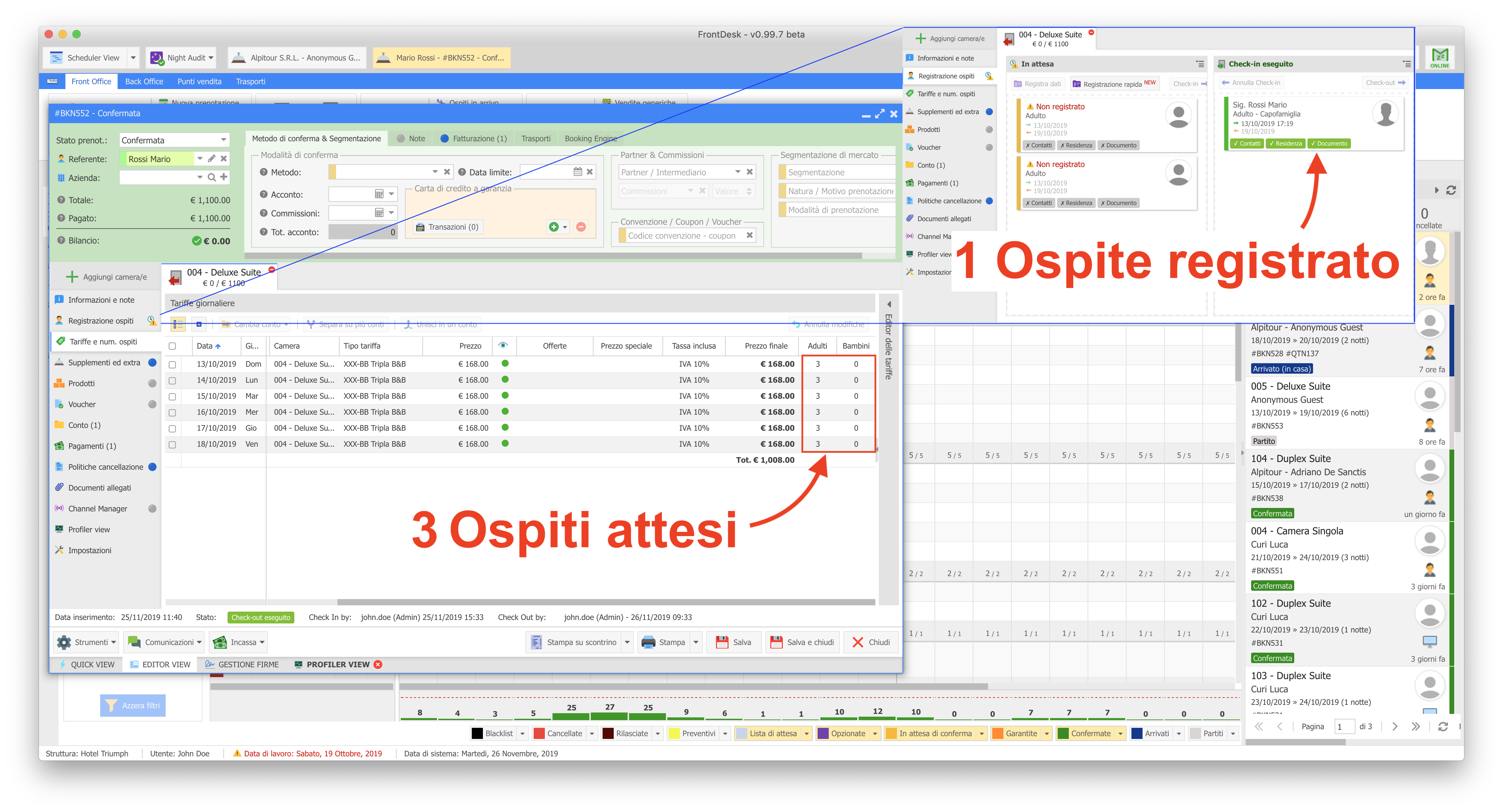
Task: Clear the Codice convenzione coupon field
Action: (x=750, y=236)
